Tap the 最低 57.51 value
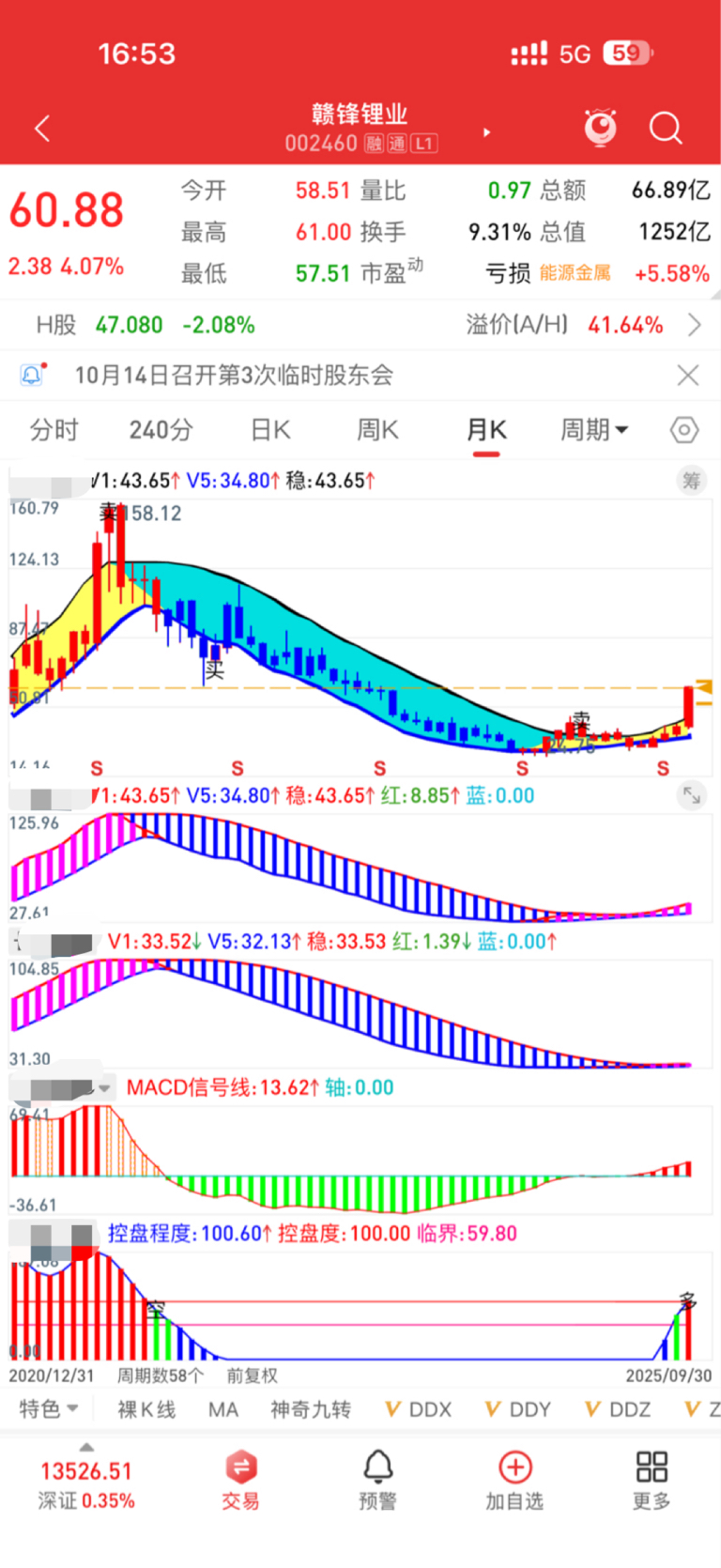 coord(323,273)
